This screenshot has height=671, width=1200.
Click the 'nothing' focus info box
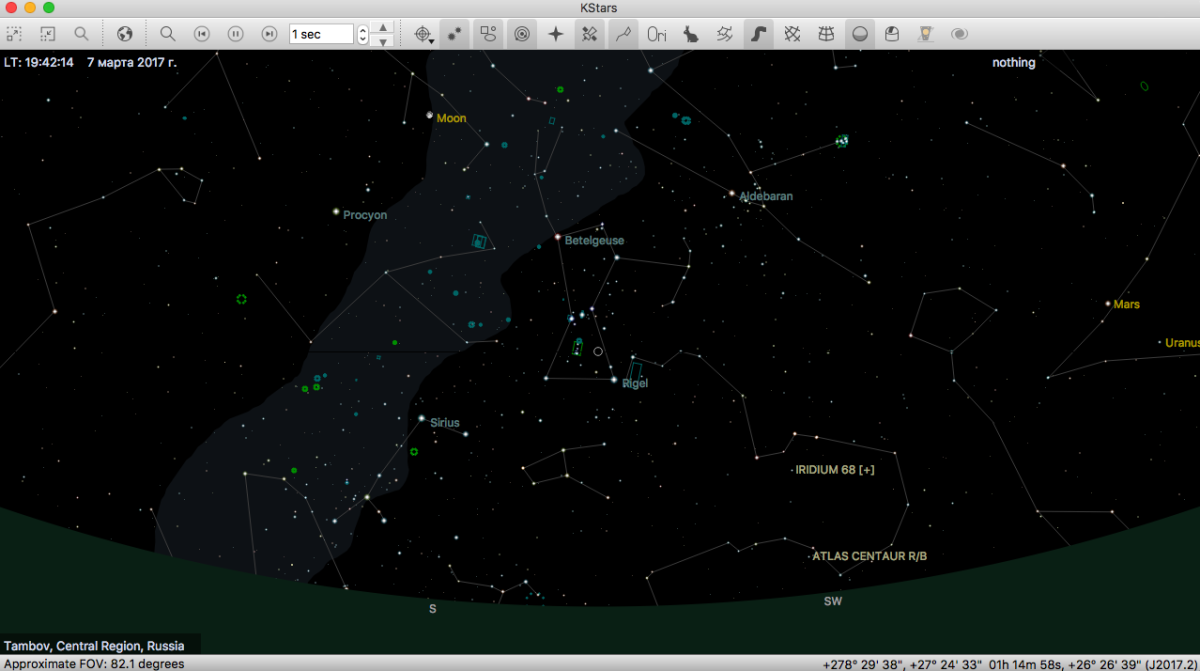click(1014, 62)
